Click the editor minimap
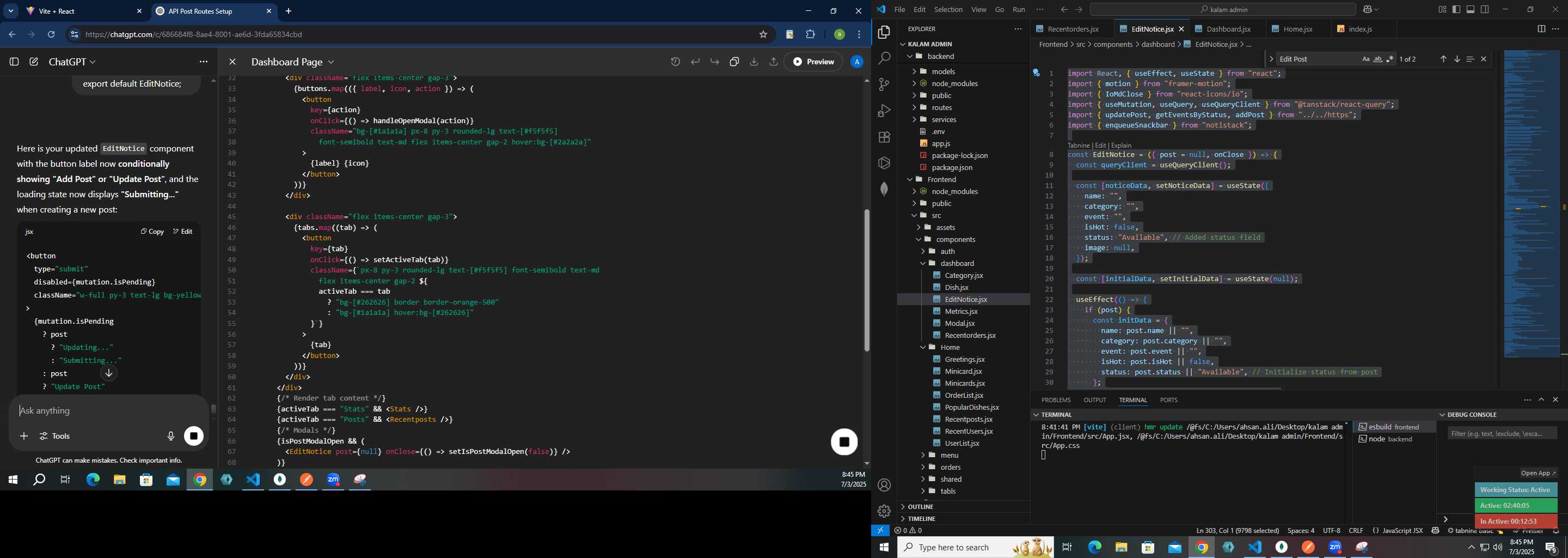The height and width of the screenshot is (558, 1568). pos(1532,203)
